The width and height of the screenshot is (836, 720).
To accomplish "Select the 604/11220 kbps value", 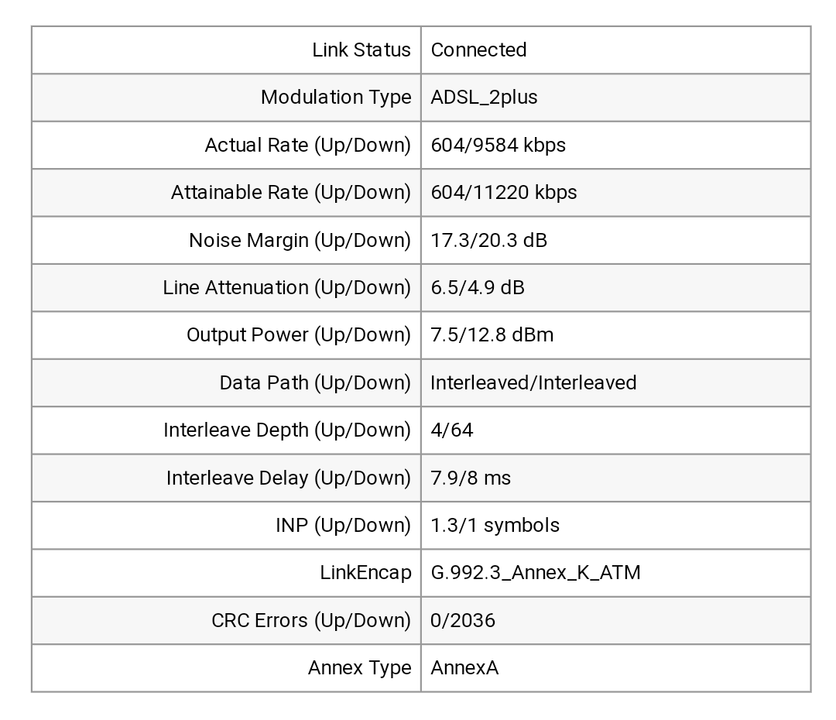I will [503, 193].
